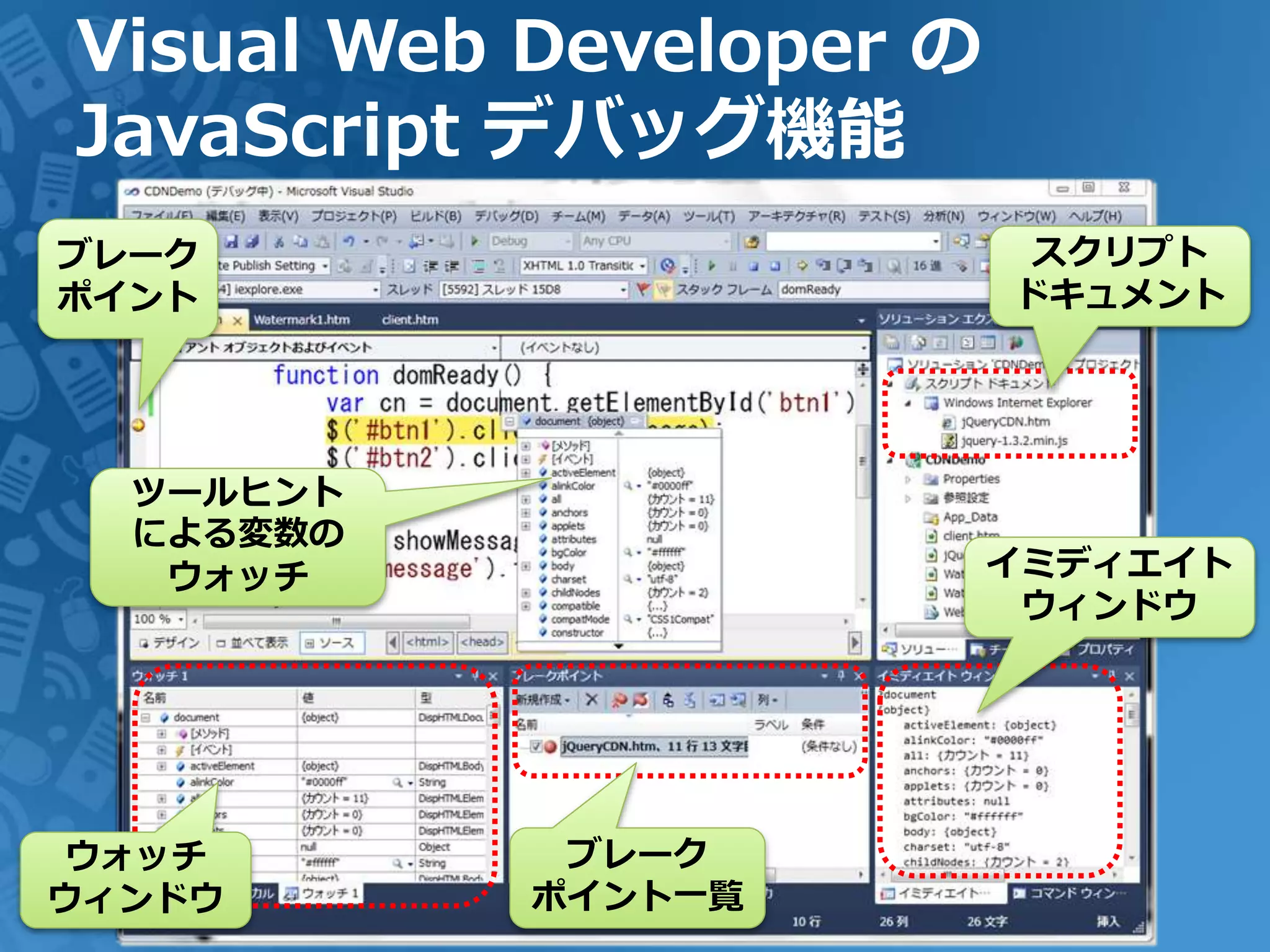Click the Cut scissors icon

tap(278, 241)
